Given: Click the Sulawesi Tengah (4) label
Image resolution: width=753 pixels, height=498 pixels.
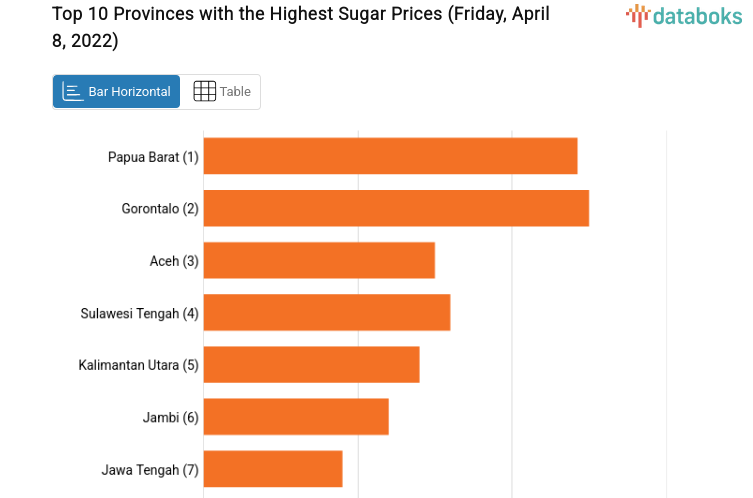Looking at the screenshot, I should coord(140,313).
